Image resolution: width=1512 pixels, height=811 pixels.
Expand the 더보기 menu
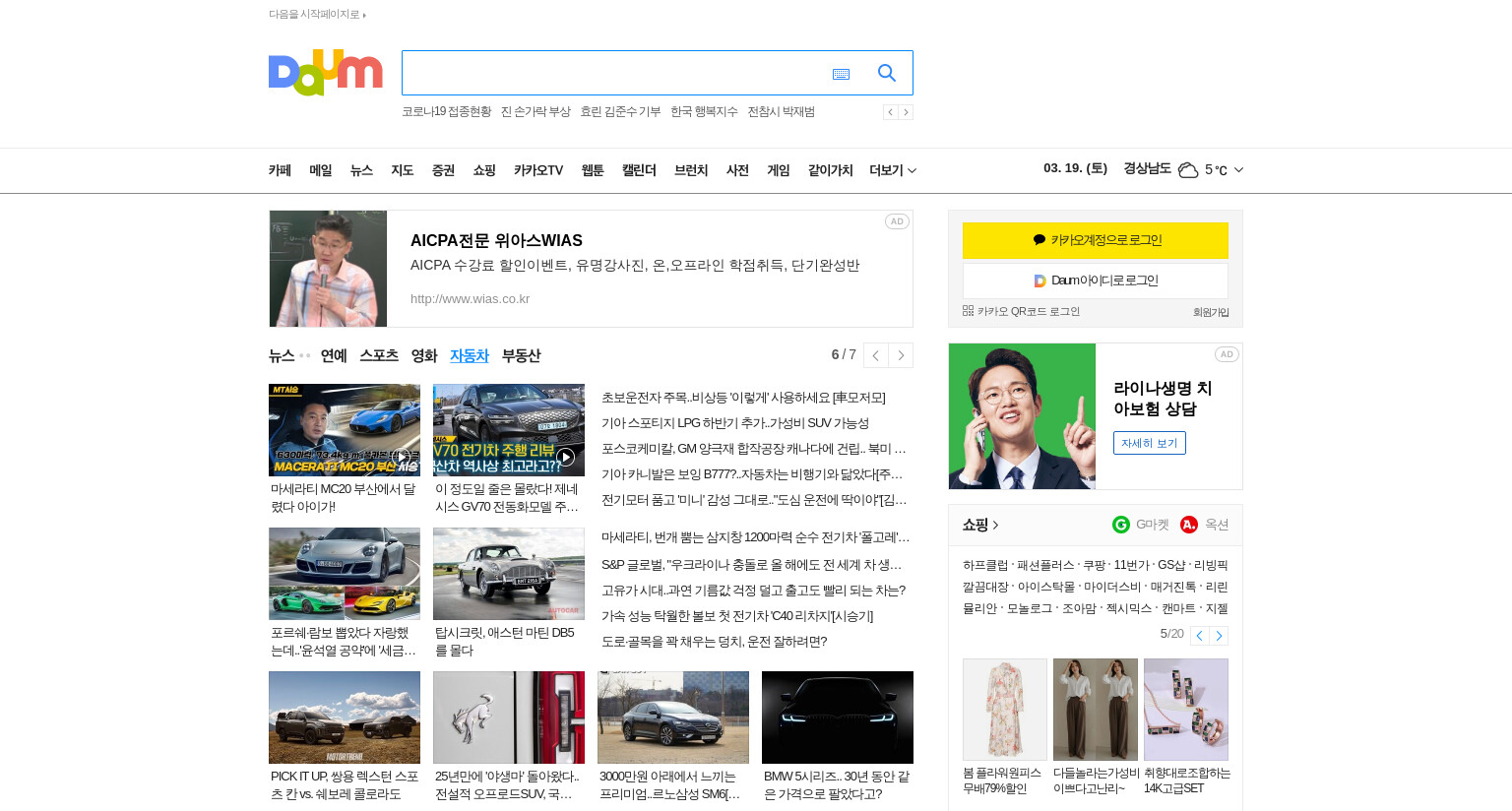tap(893, 170)
